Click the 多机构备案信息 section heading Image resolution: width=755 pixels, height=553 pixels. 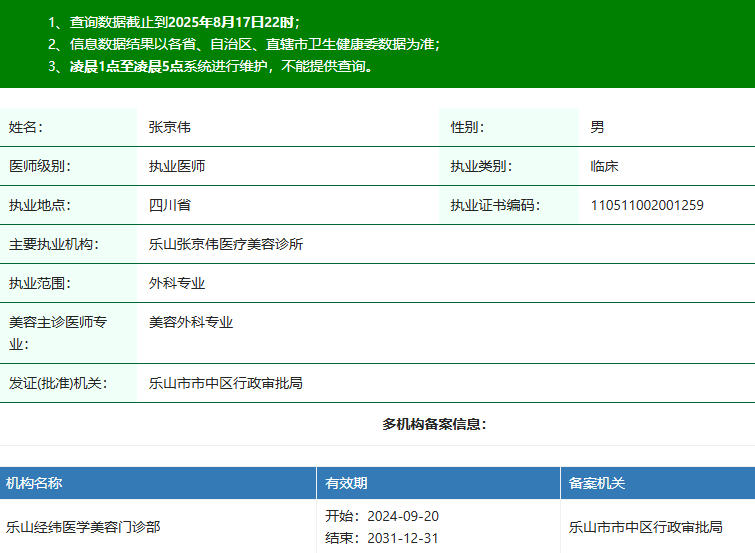point(434,424)
